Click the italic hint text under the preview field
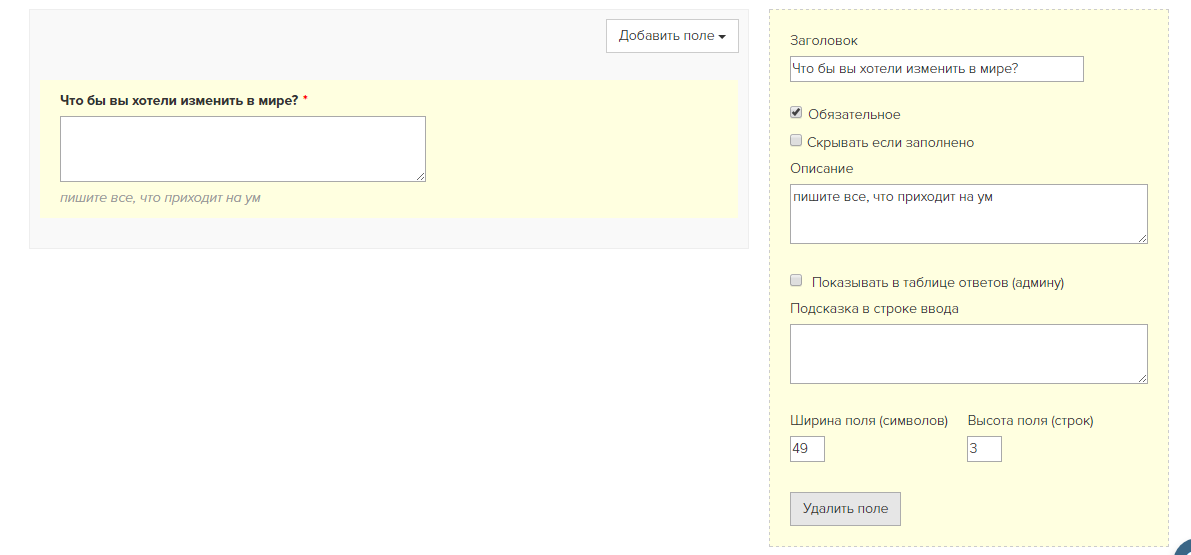 pyautogui.click(x=165, y=198)
